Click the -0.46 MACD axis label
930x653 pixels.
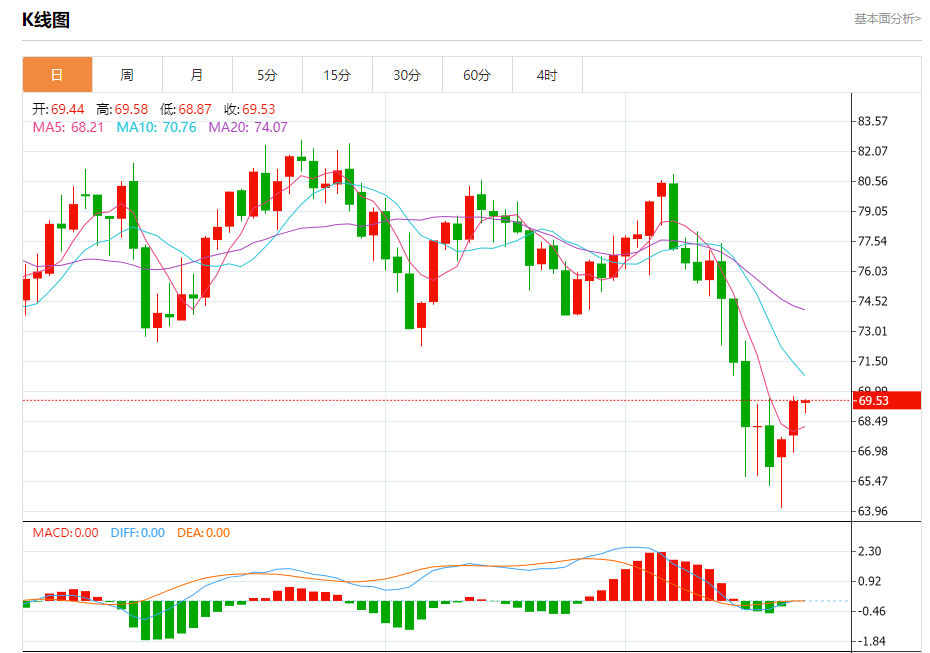point(870,611)
